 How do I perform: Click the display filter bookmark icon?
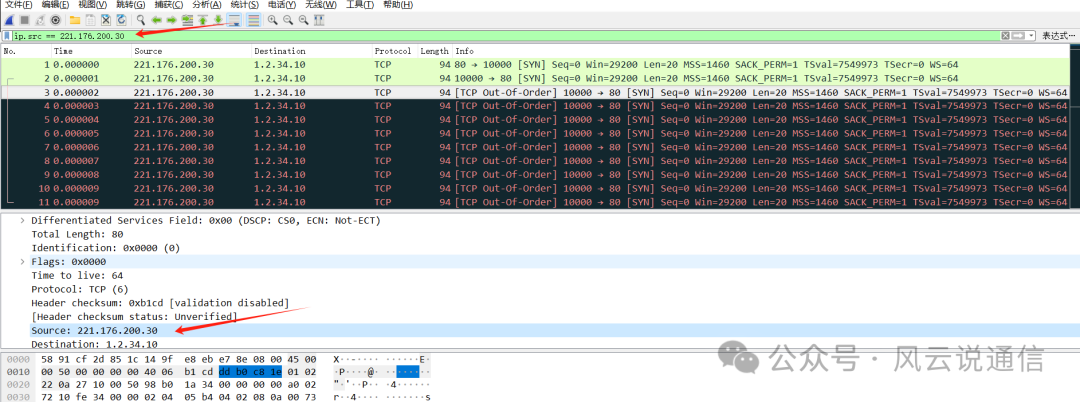tap(7, 36)
